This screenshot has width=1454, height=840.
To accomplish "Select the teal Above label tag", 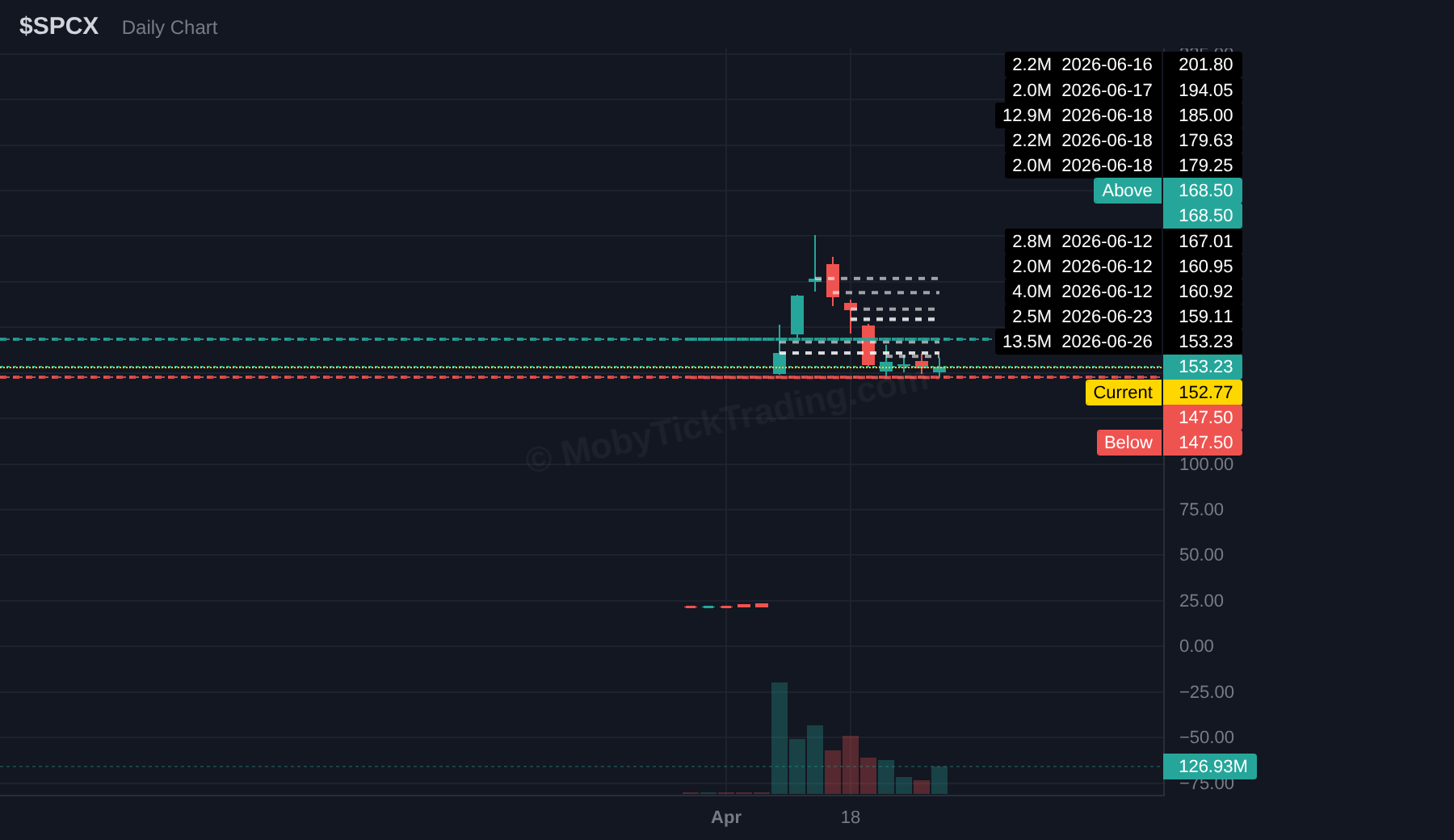I will (x=1127, y=191).
